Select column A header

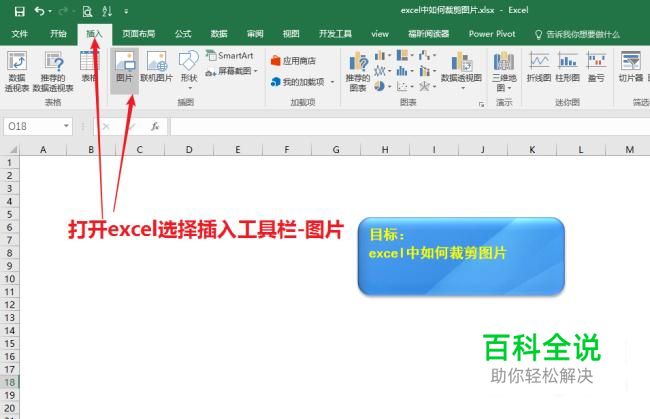click(43, 150)
